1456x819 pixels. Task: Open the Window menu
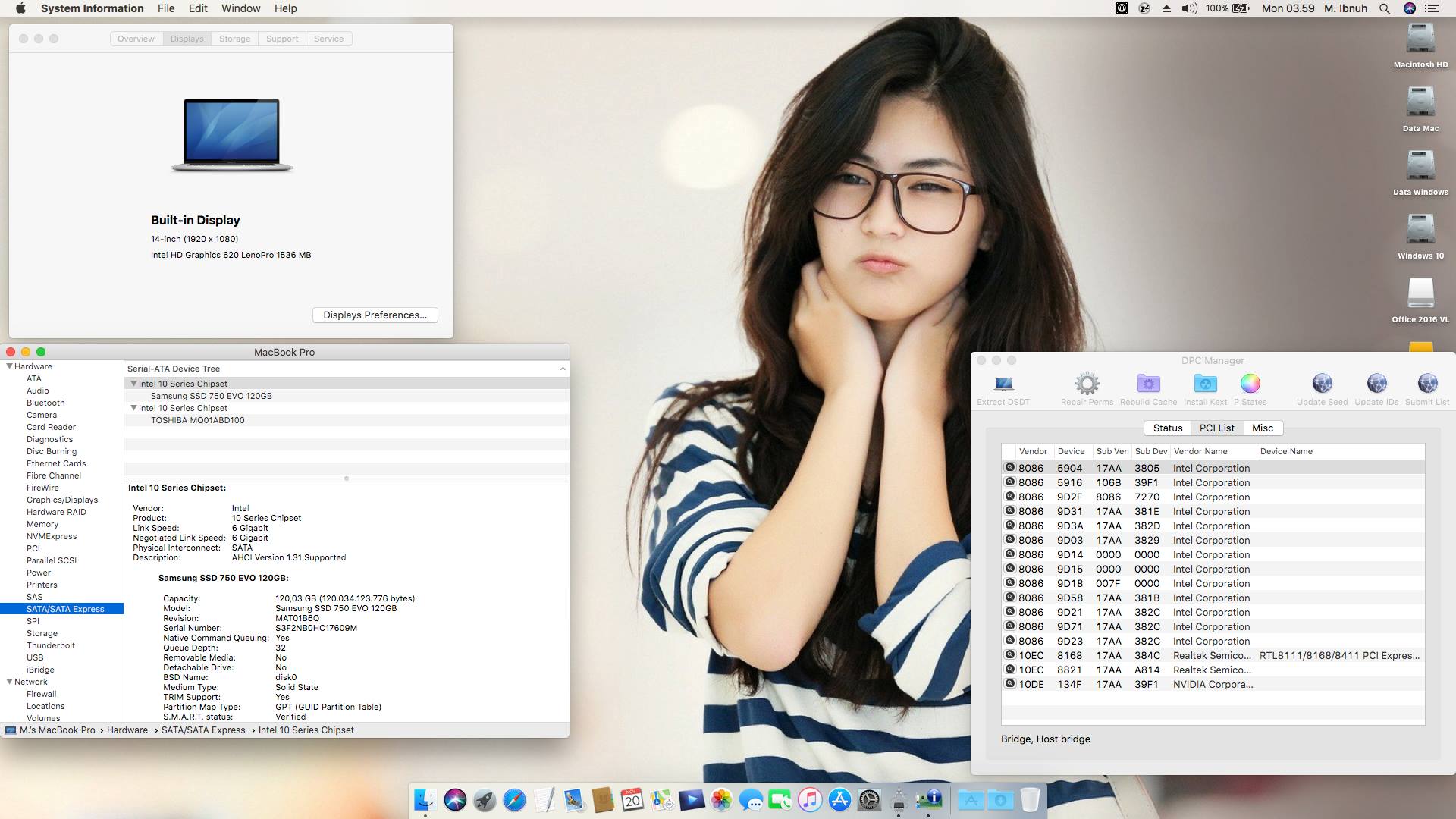point(240,8)
